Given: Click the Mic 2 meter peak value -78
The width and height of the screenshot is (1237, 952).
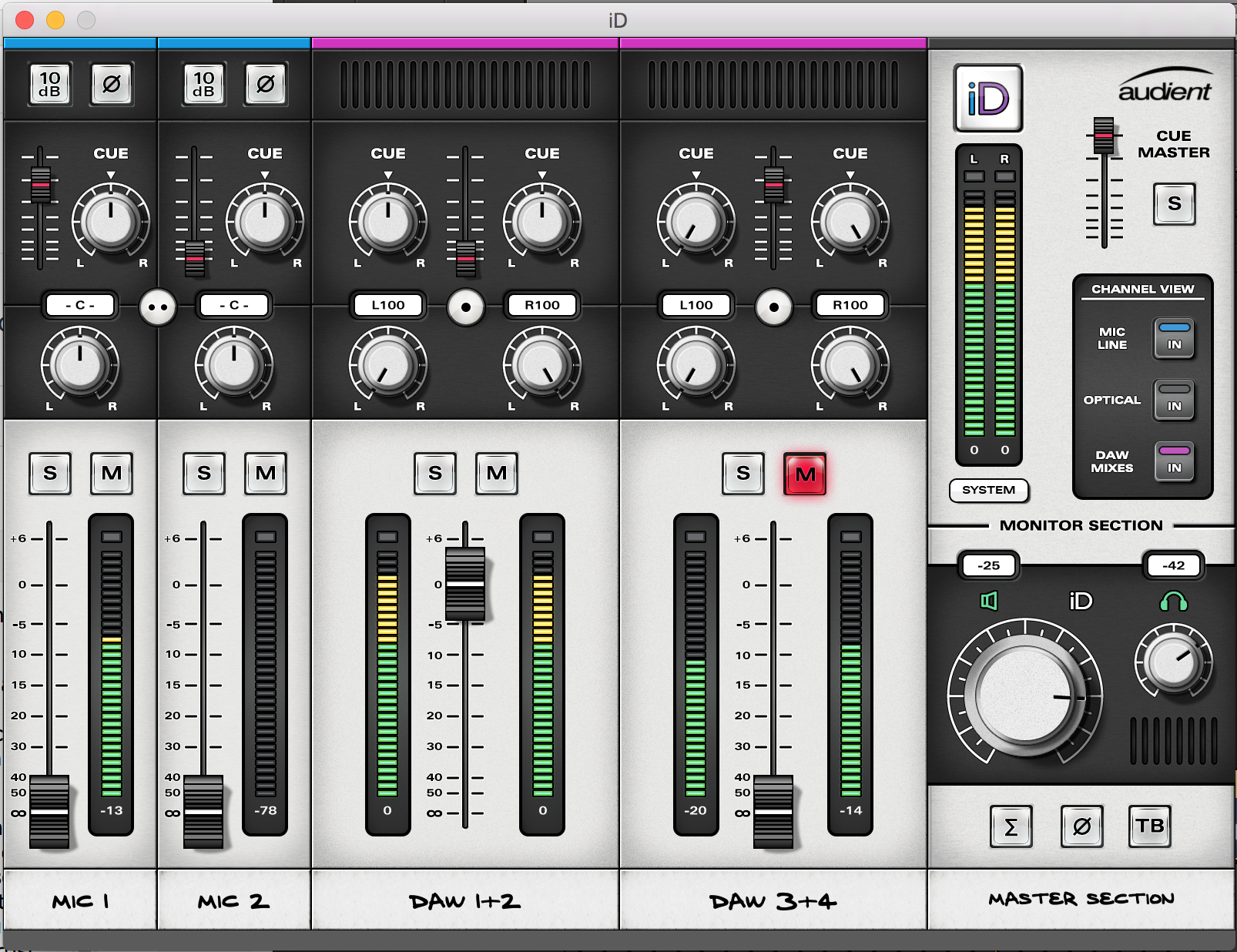Looking at the screenshot, I should point(266,810).
